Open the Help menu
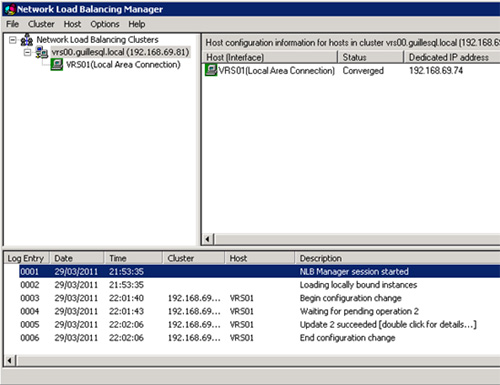Viewport: 500px width, 385px height. coord(137,24)
